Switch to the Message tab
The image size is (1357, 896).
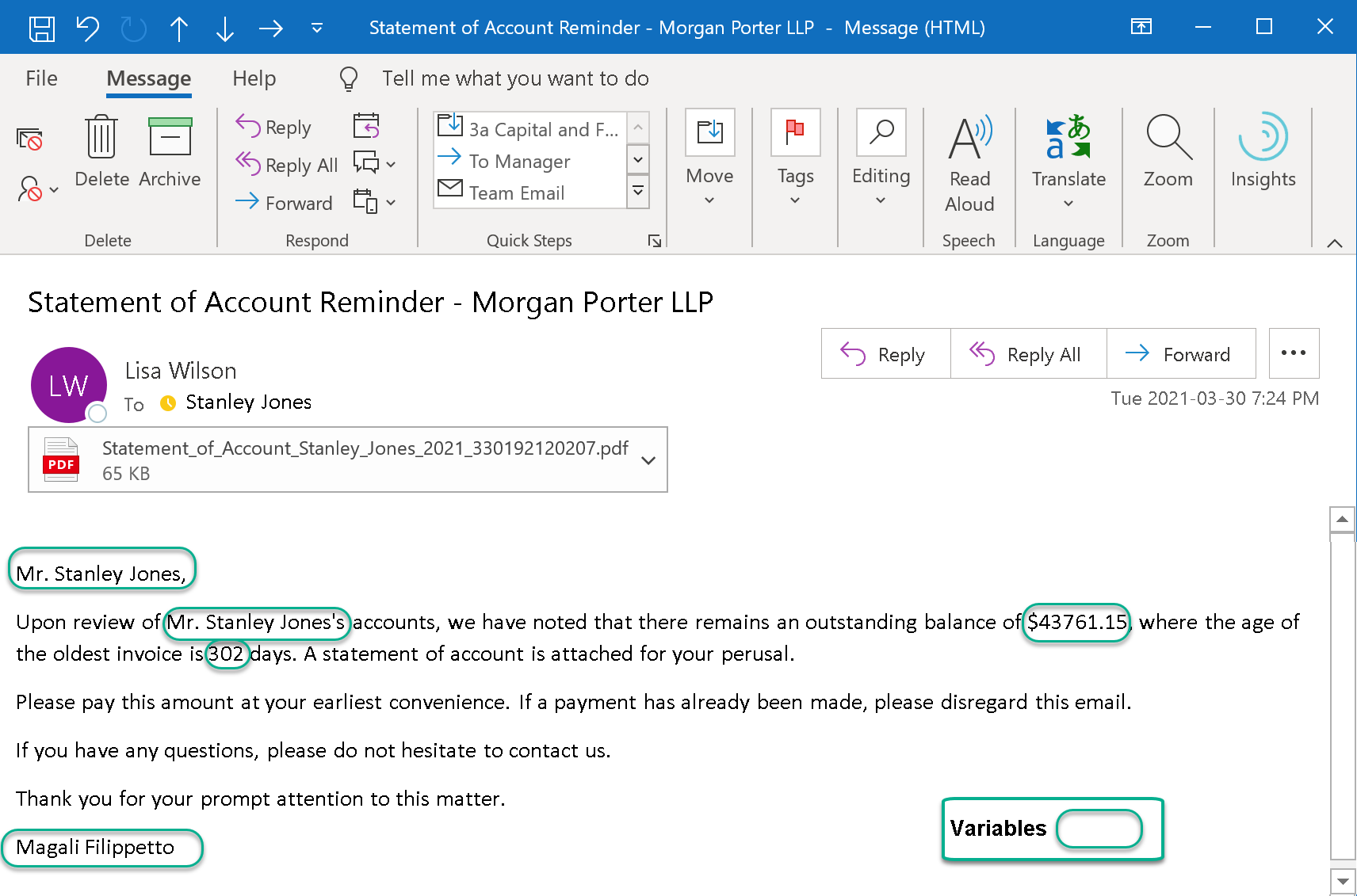(149, 78)
